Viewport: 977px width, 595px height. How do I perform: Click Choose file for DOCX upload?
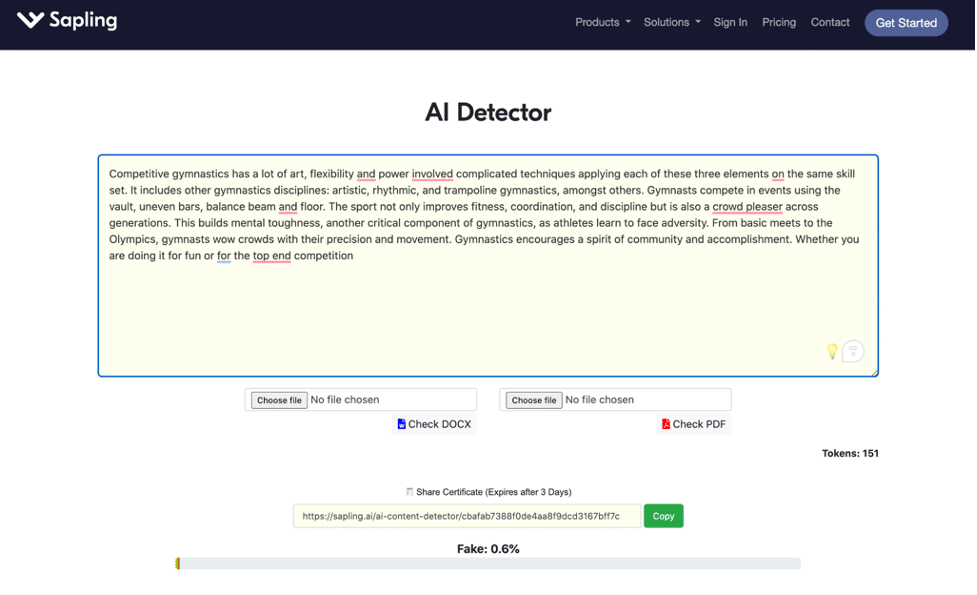tap(277, 399)
